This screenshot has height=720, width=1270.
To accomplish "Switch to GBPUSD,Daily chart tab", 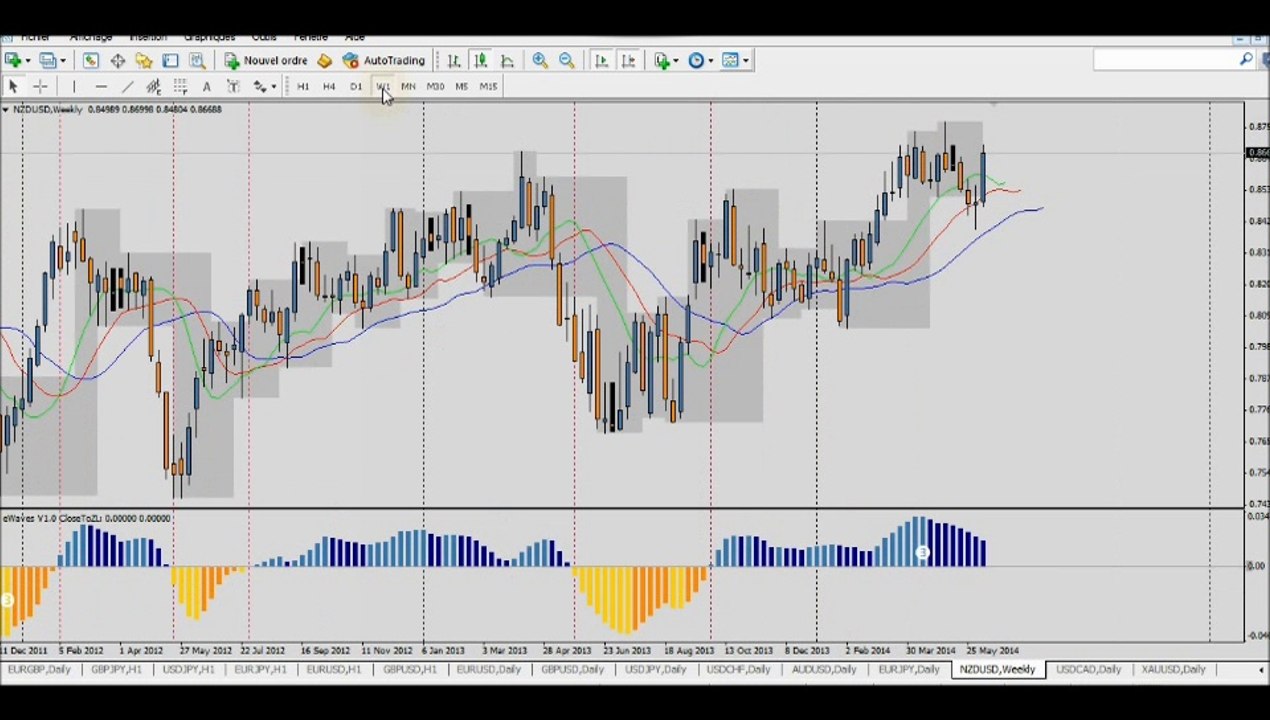I will point(572,669).
